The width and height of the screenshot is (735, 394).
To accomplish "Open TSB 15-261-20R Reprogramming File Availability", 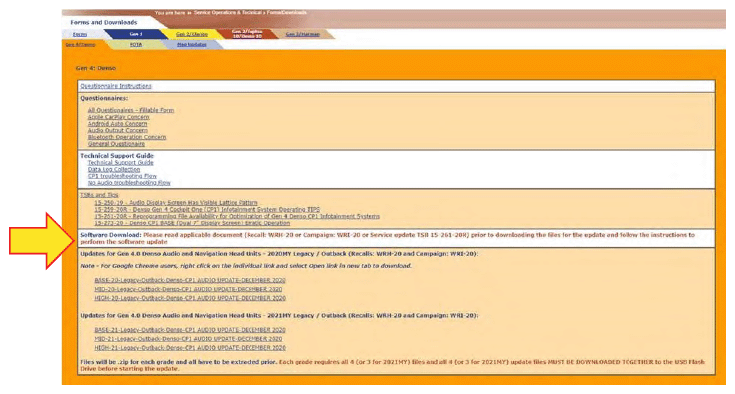I will (x=237, y=216).
